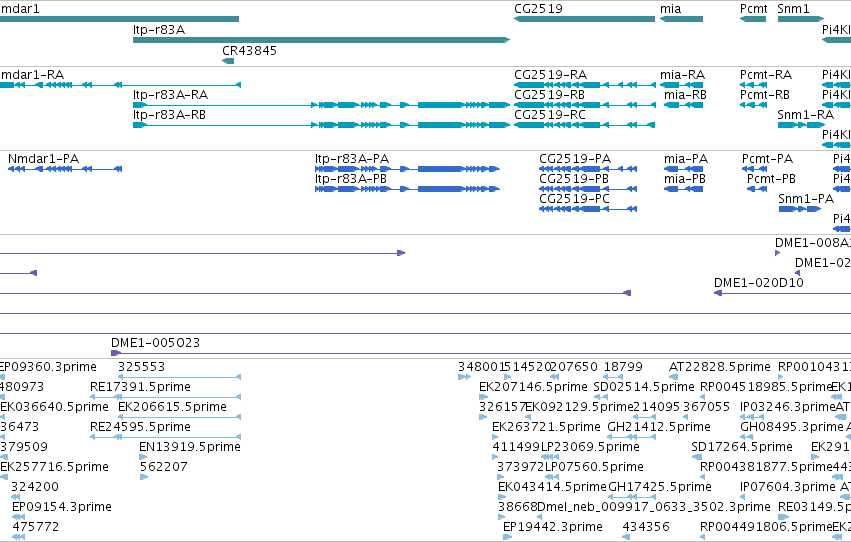Image resolution: width=851 pixels, height=542 pixels.
Task: Select the Pcmt gene arrow
Action: point(753,19)
